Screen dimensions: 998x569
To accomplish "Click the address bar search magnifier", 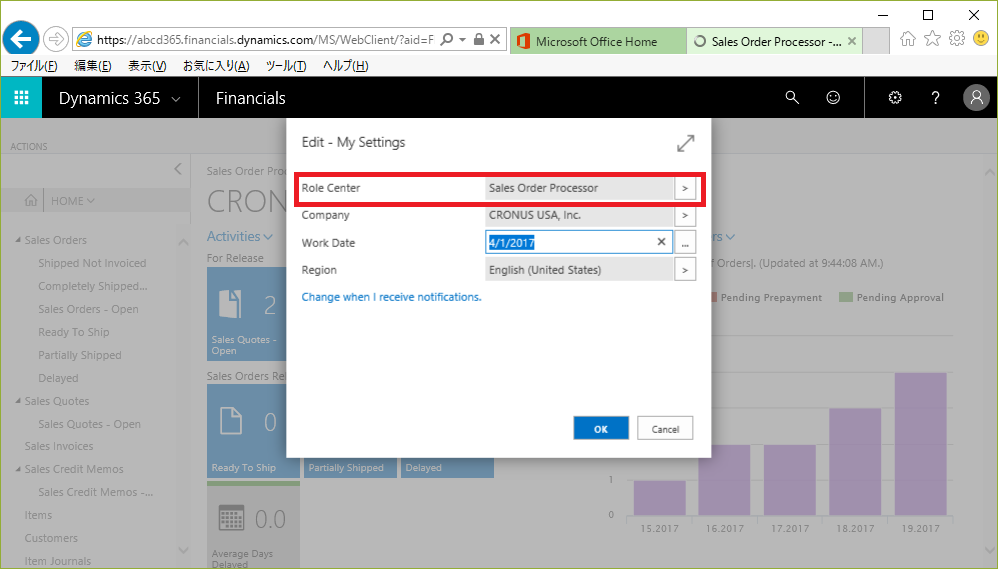I will (447, 39).
